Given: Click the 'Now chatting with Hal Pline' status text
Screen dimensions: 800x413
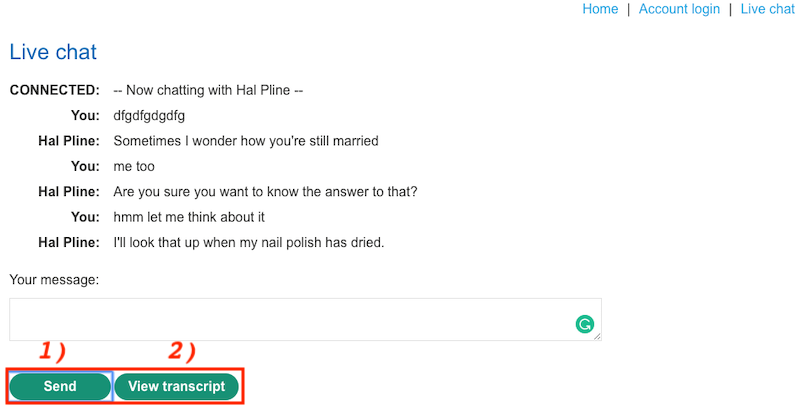Looking at the screenshot, I should (x=208, y=90).
